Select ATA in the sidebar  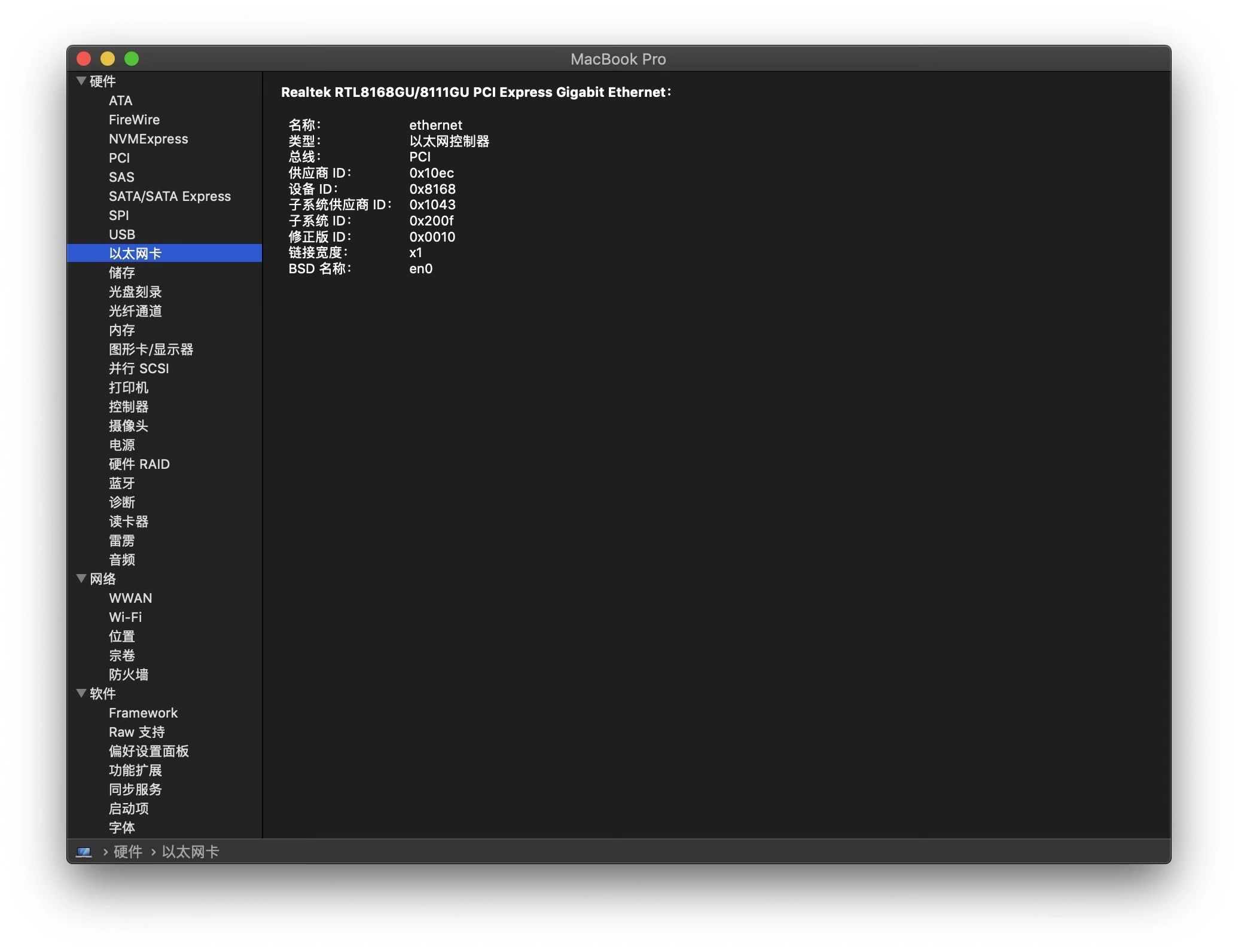(x=120, y=100)
